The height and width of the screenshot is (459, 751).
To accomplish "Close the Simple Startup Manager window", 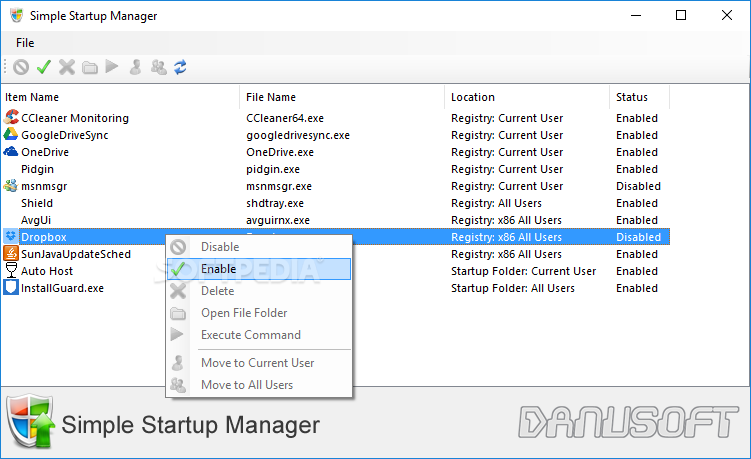I will (x=727, y=15).
